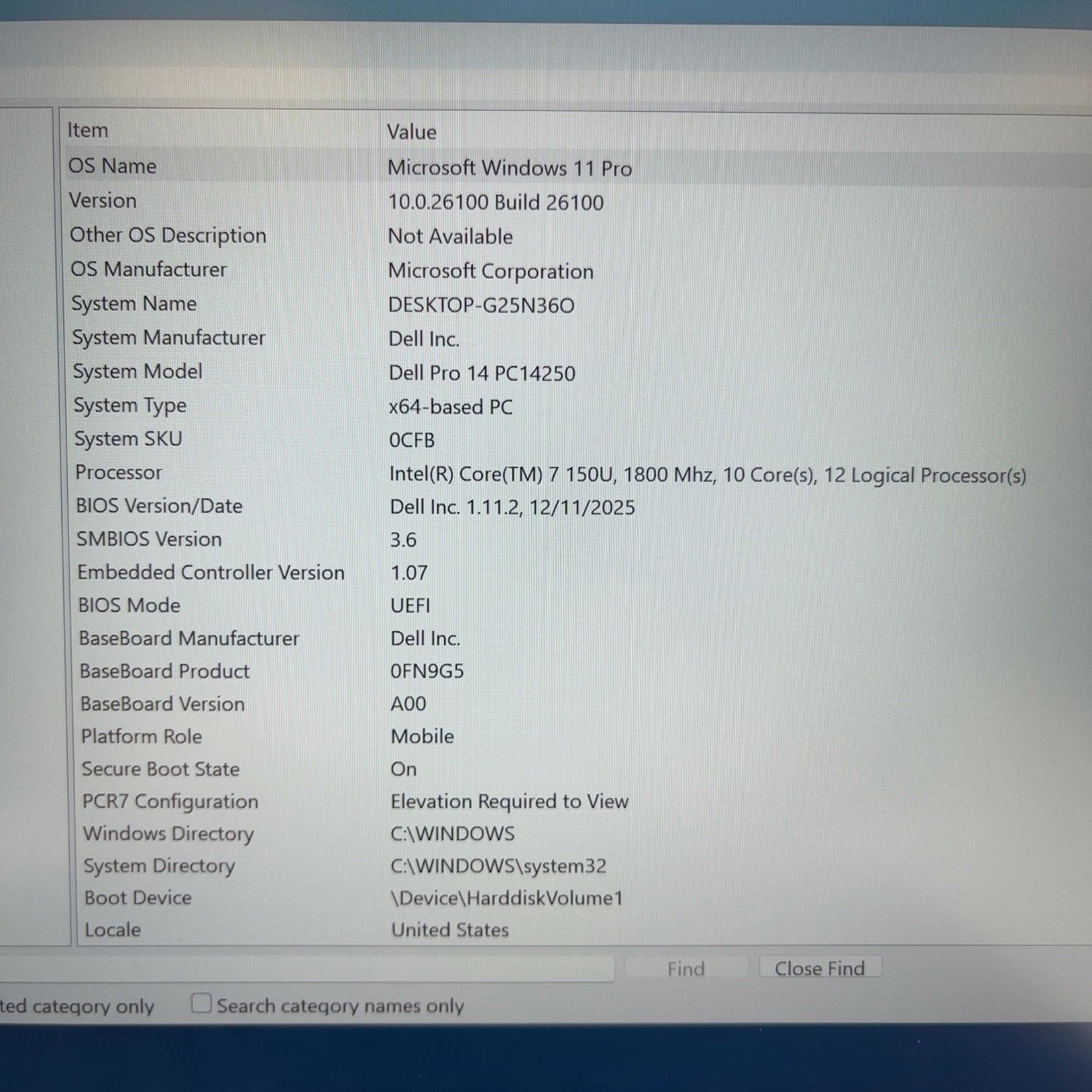Select the Processor row
This screenshot has width=1092, height=1092.
[119, 472]
